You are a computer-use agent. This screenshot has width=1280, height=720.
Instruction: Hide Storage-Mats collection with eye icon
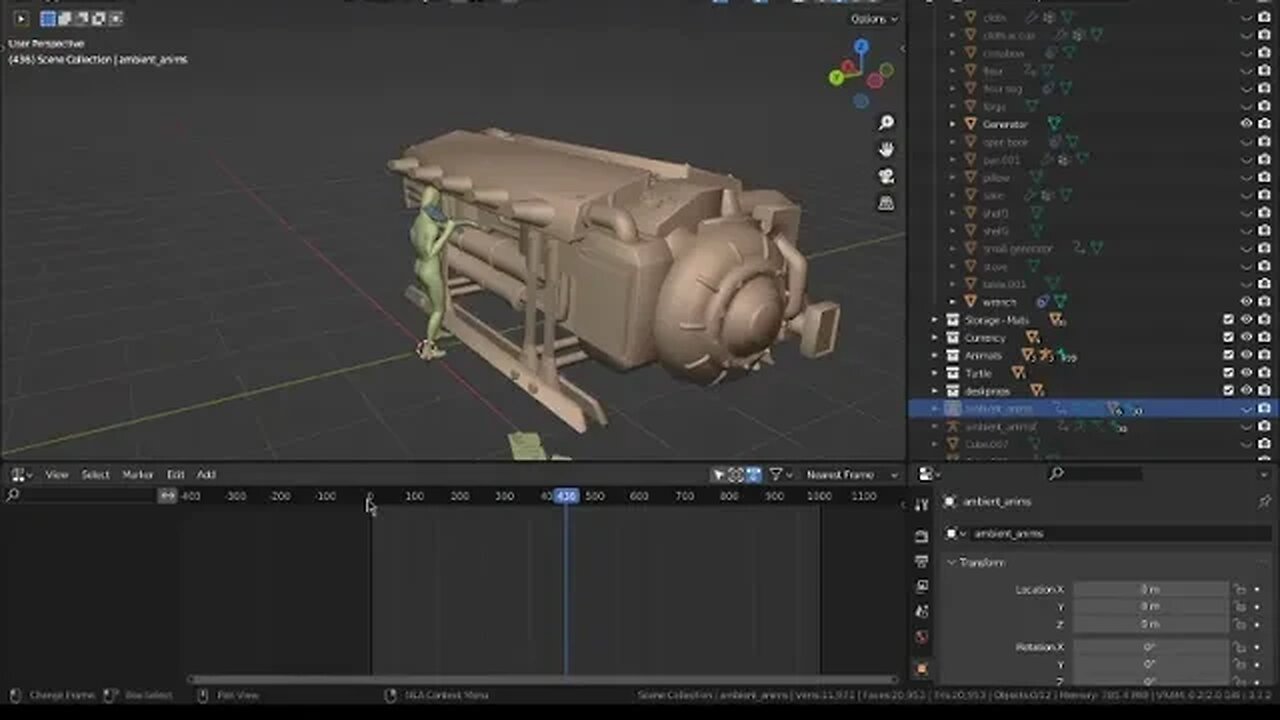(x=1246, y=320)
